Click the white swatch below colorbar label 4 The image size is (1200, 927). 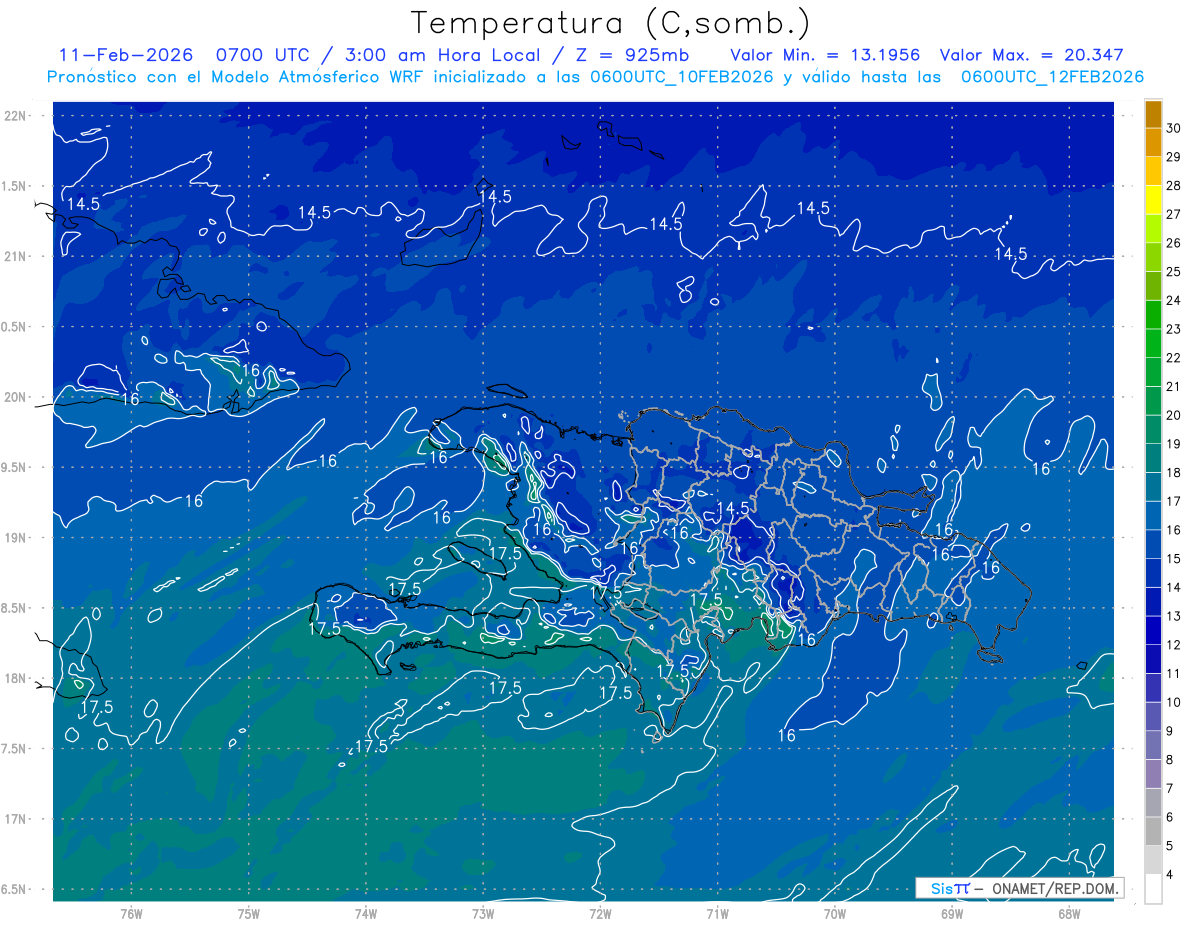point(1153,889)
